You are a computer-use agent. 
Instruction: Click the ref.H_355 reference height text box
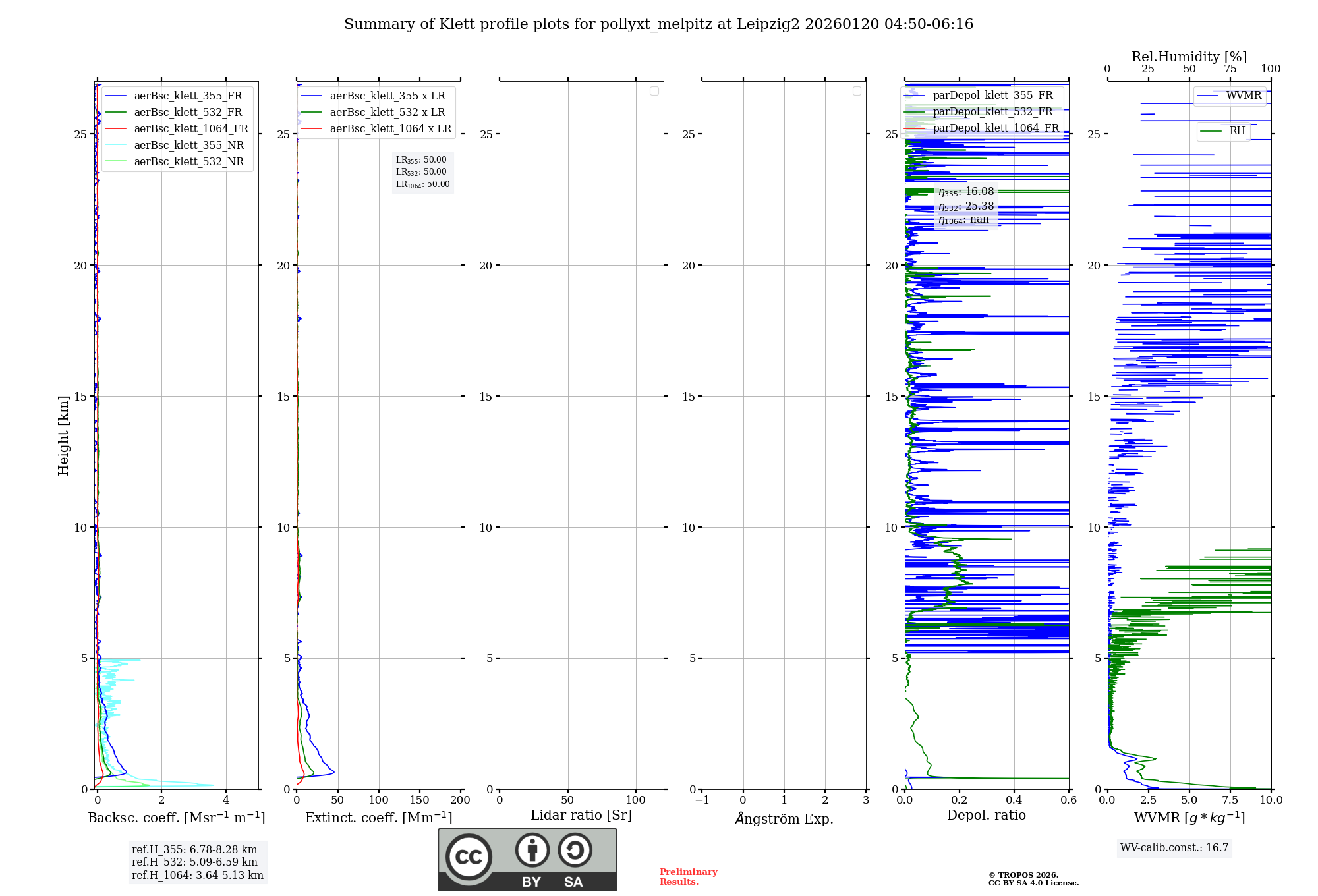[194, 850]
